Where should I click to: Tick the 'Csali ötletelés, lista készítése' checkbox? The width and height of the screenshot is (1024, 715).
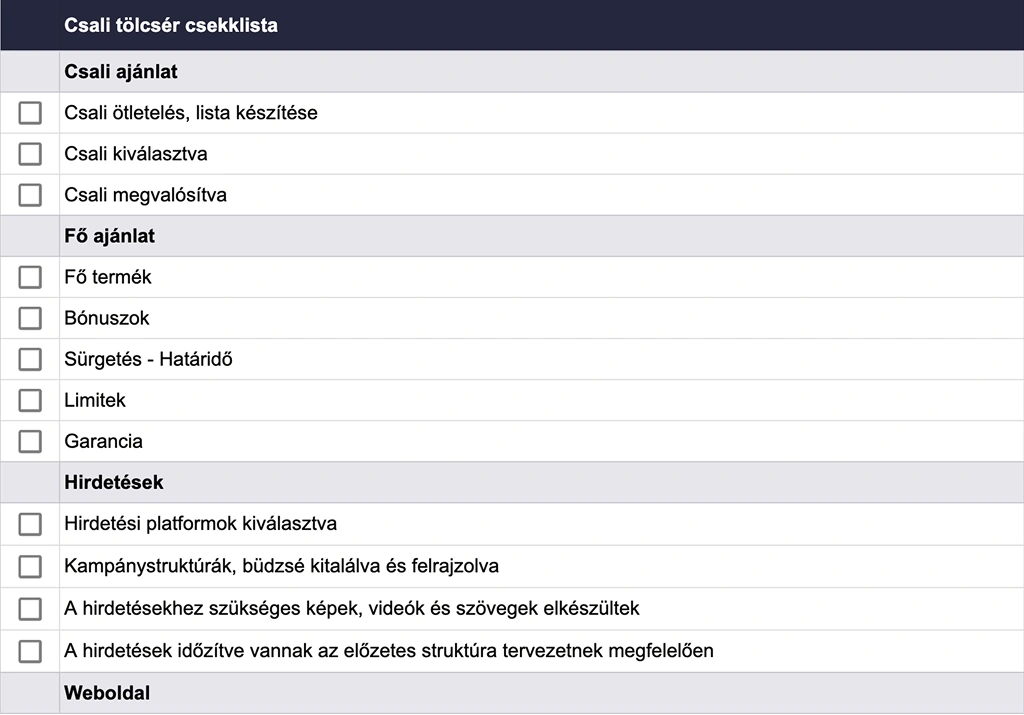tap(30, 113)
